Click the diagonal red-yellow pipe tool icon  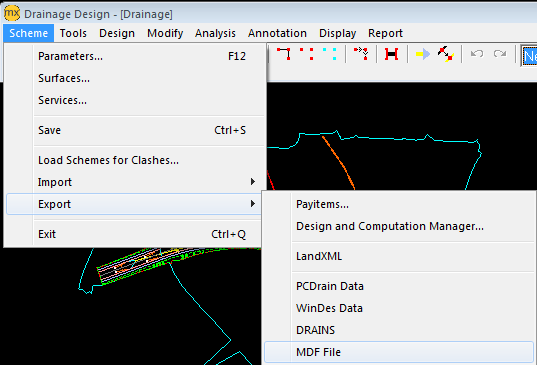click(446, 54)
